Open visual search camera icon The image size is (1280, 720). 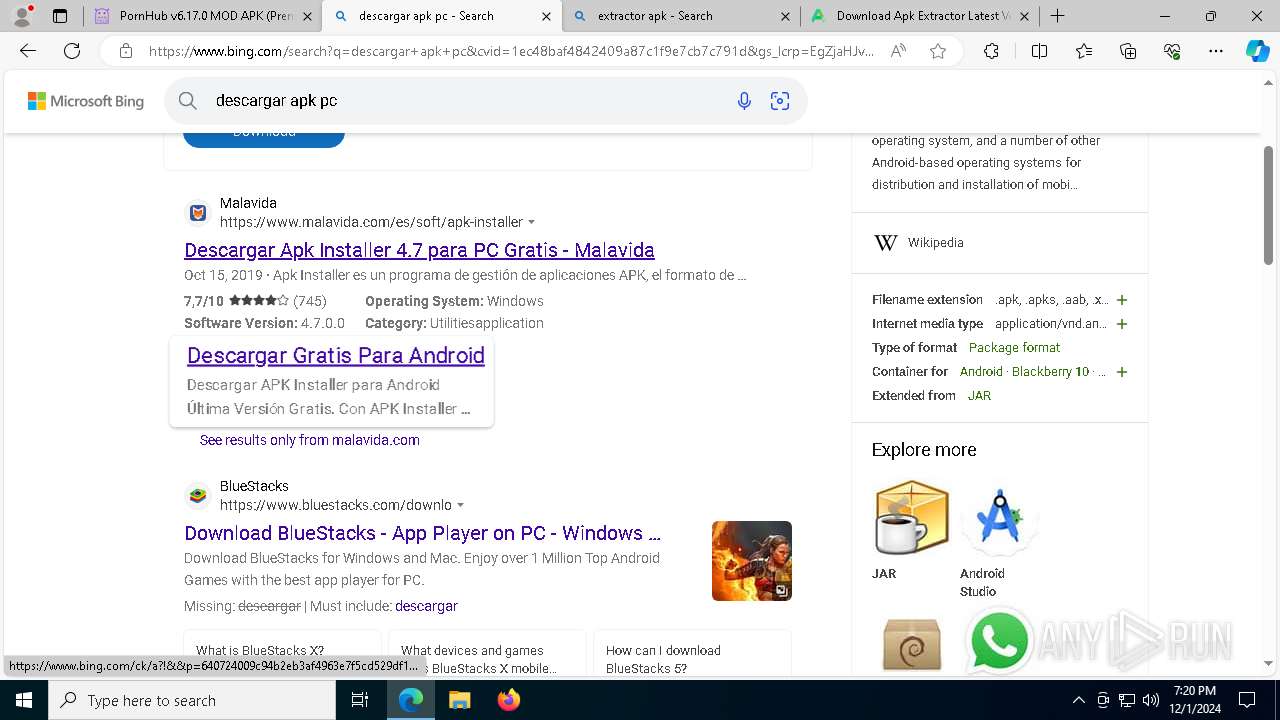780,101
